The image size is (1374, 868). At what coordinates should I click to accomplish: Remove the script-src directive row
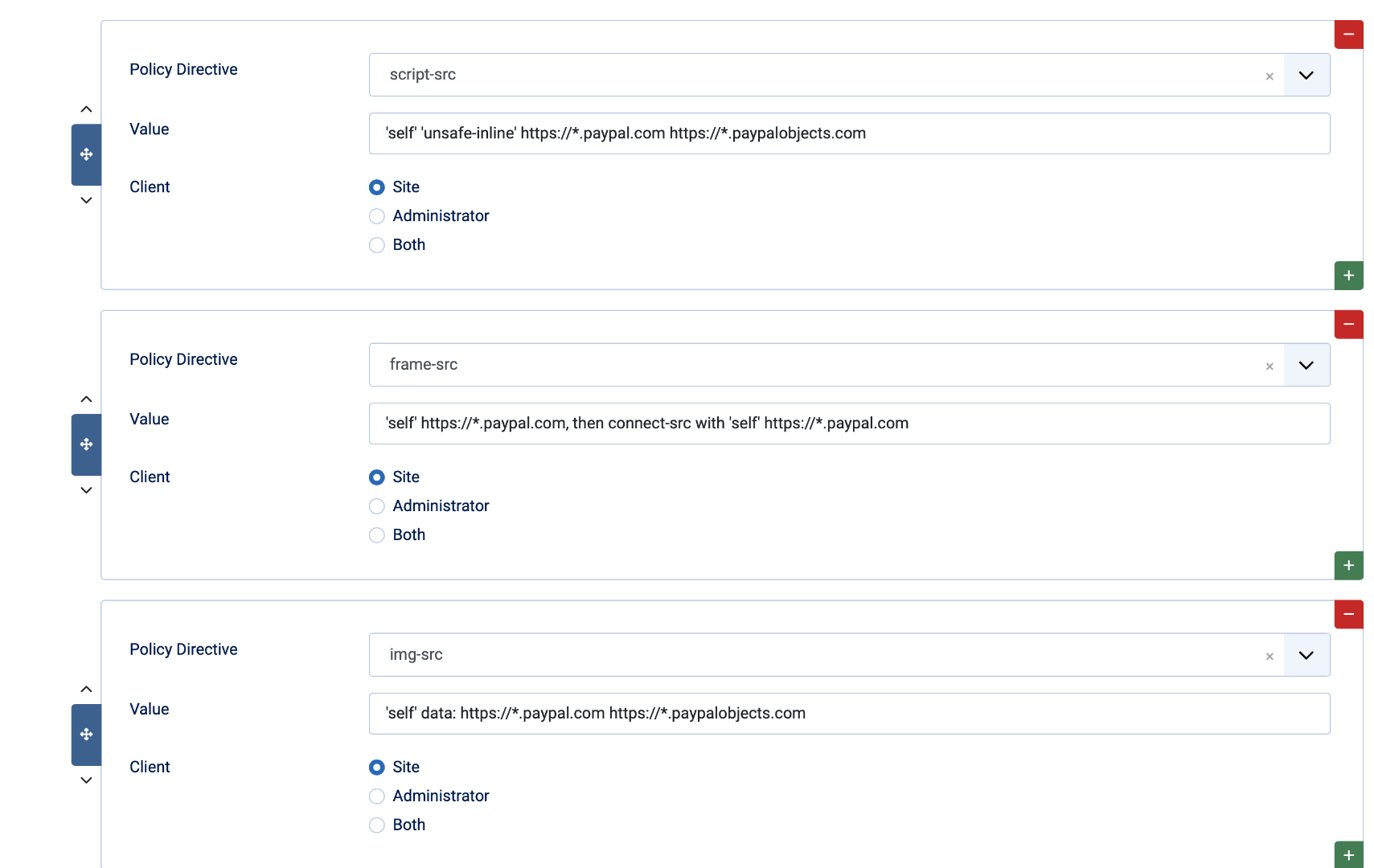[1348, 35]
